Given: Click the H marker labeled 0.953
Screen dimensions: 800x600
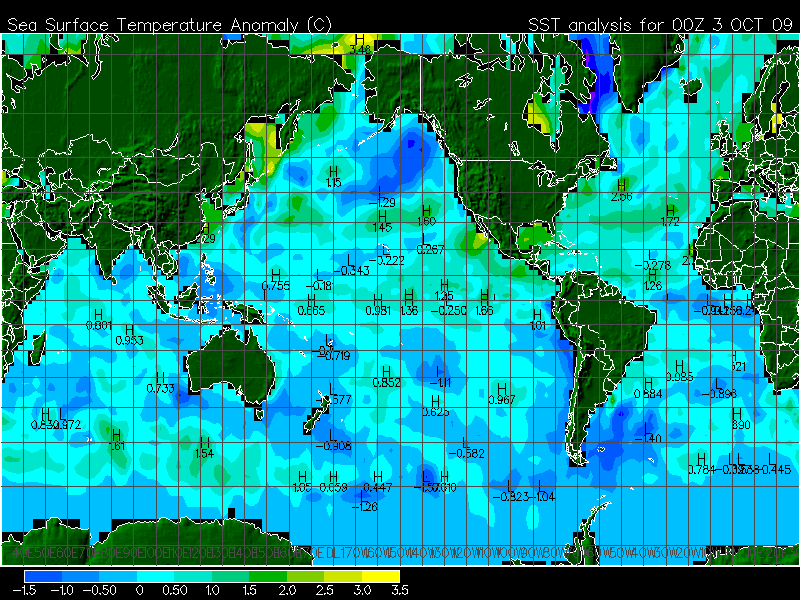Looking at the screenshot, I should [x=129, y=330].
